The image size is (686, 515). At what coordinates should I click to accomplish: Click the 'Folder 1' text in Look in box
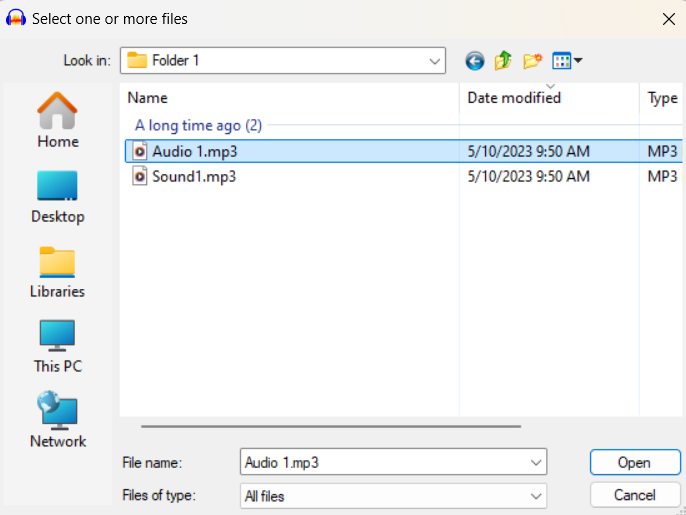coord(175,60)
